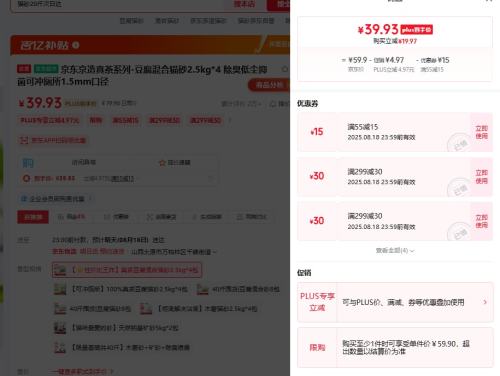Click the 购买立减¥19.97 text
The height and width of the screenshot is (376, 500).
click(x=395, y=41)
